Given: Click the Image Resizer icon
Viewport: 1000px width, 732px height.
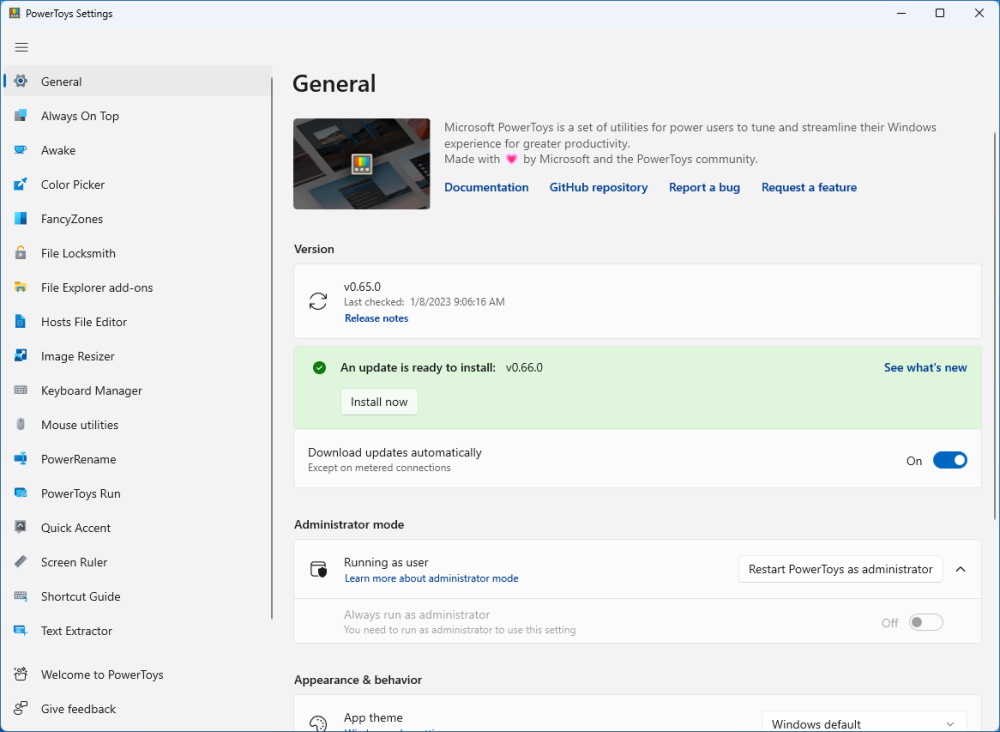Looking at the screenshot, I should [x=20, y=356].
